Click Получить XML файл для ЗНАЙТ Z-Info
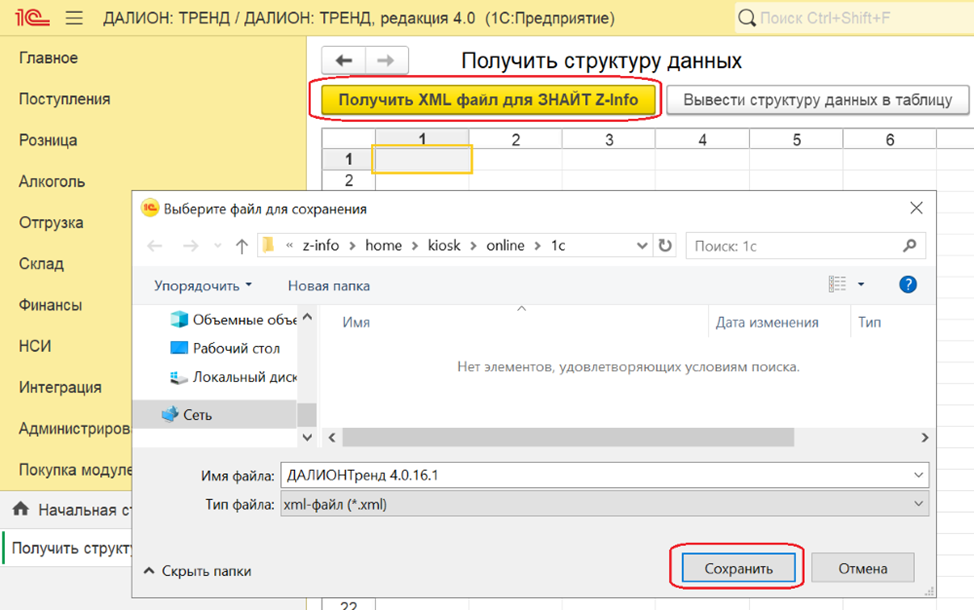This screenshot has height=610, width=974. coord(488,99)
